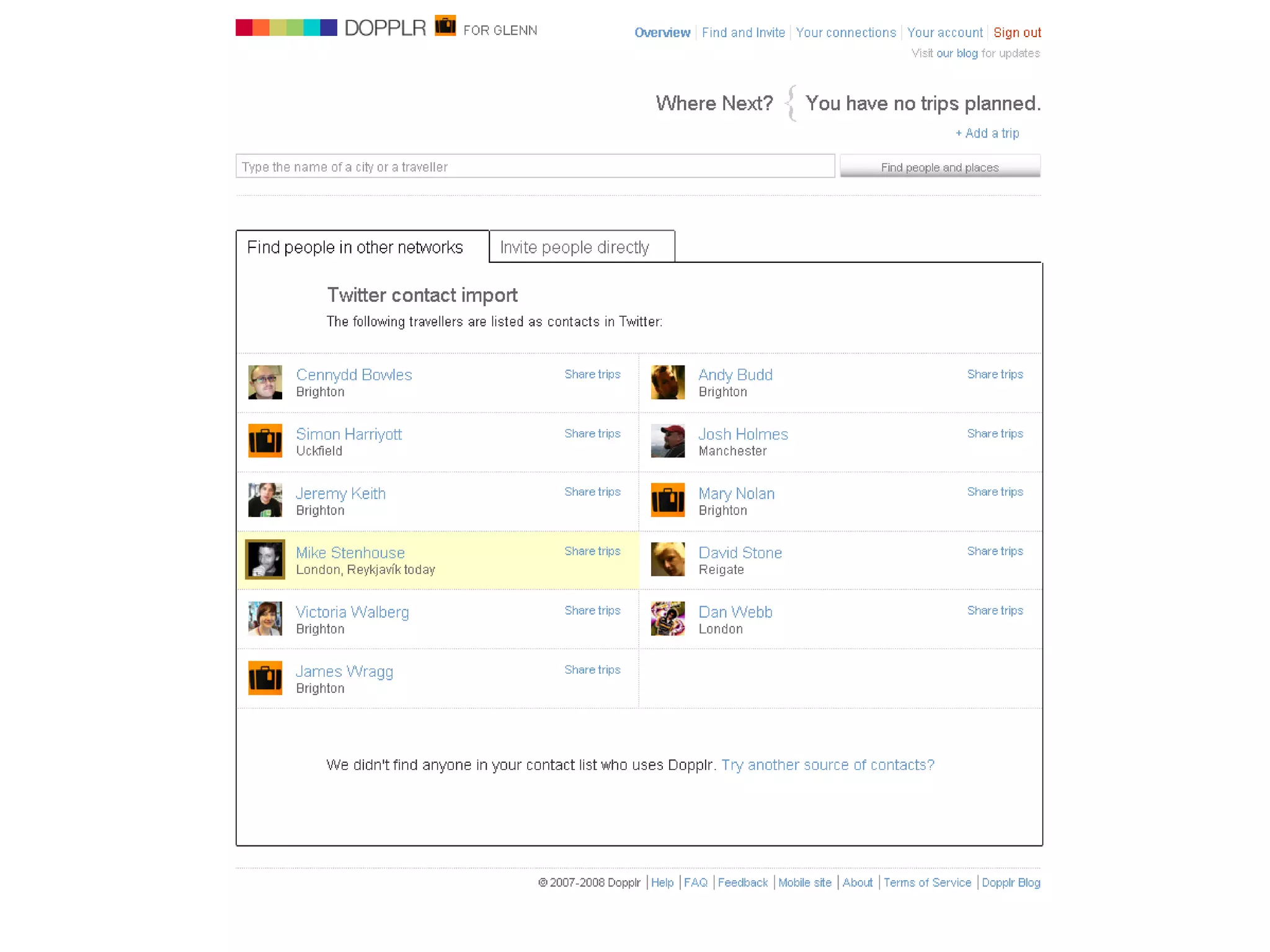Click the Dopplr suitcase logo icon
The width and height of the screenshot is (1270, 952).
tap(445, 25)
